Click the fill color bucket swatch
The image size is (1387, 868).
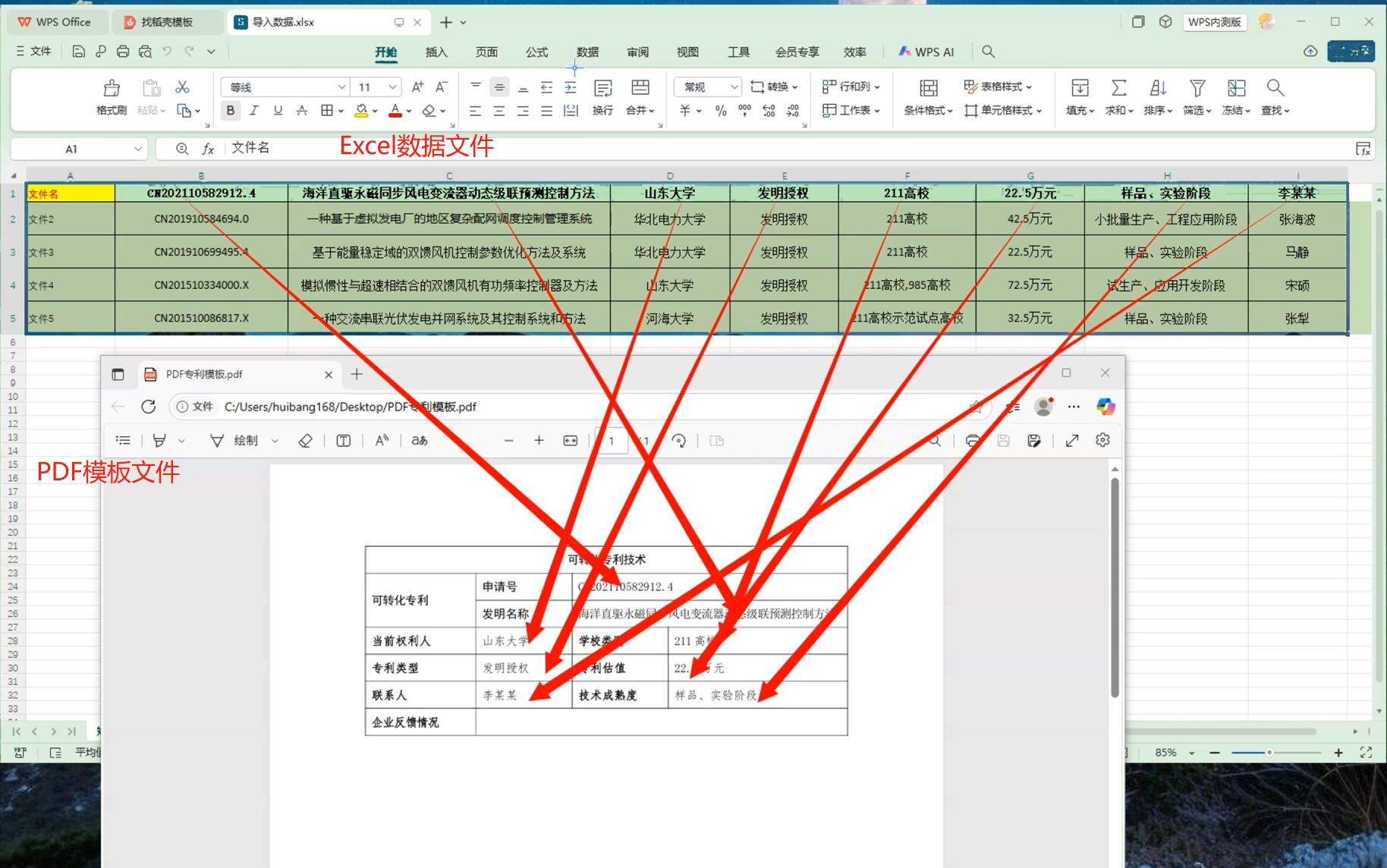tap(361, 111)
